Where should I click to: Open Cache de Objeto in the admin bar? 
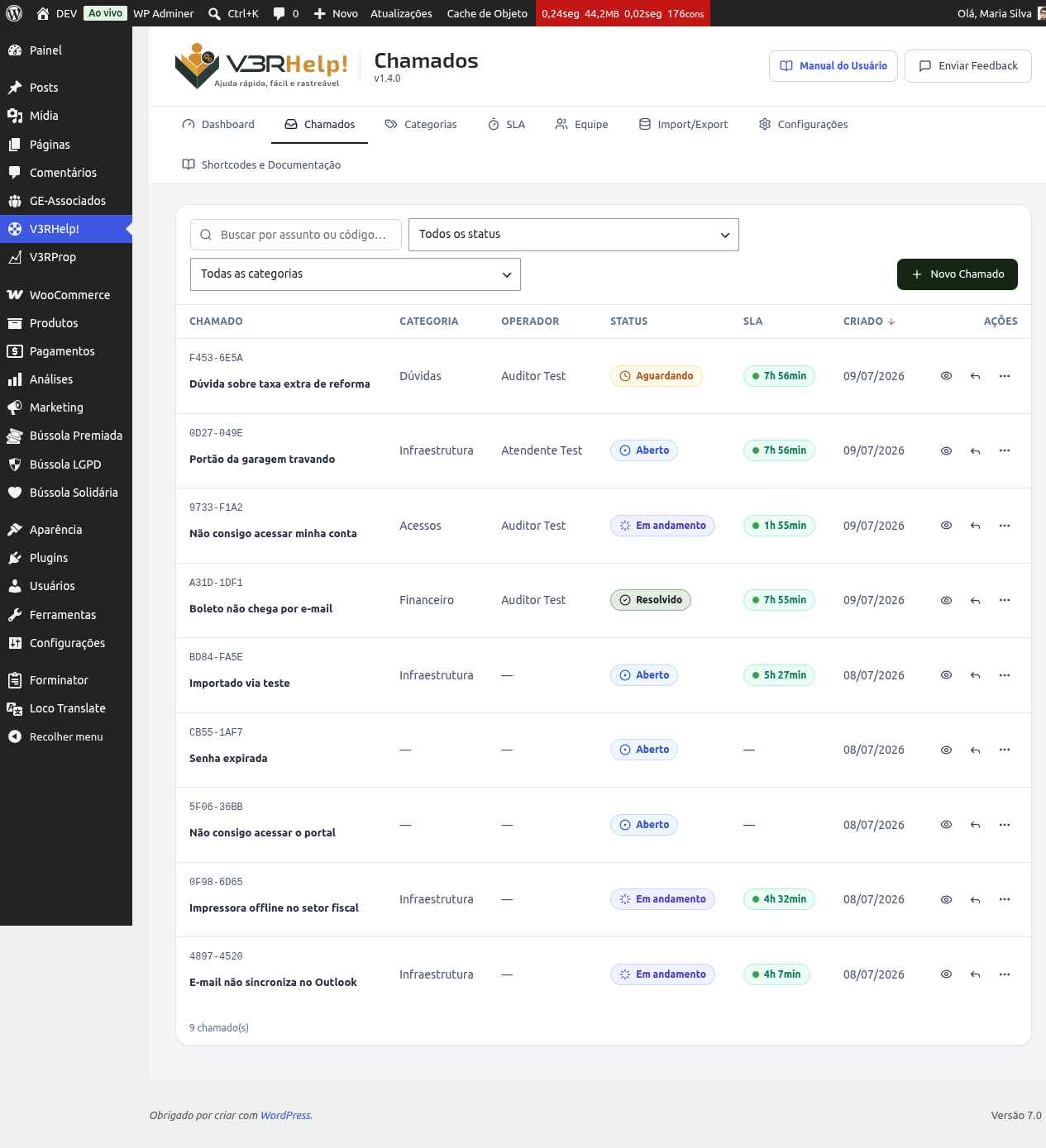point(487,13)
